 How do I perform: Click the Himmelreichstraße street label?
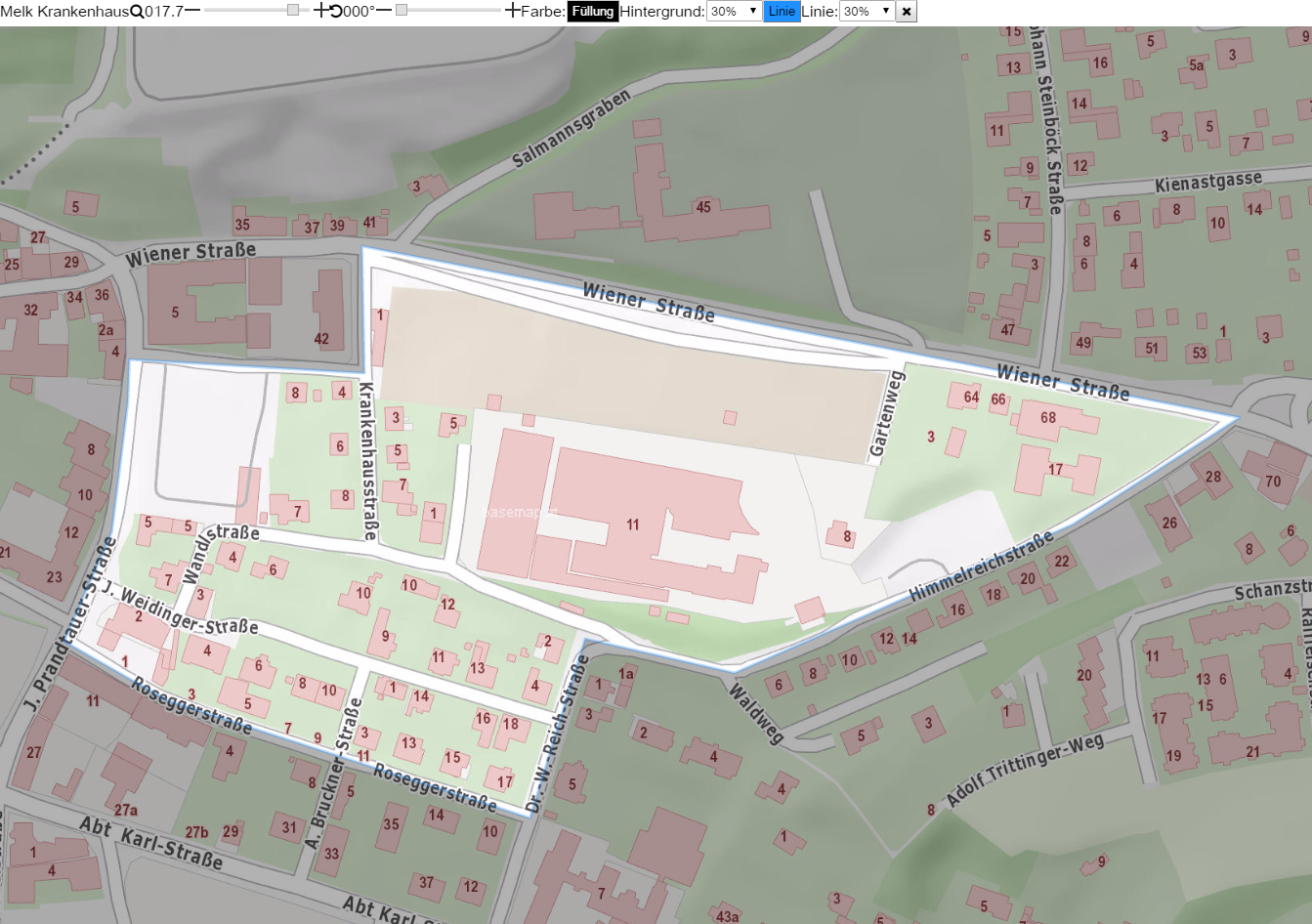(982, 567)
